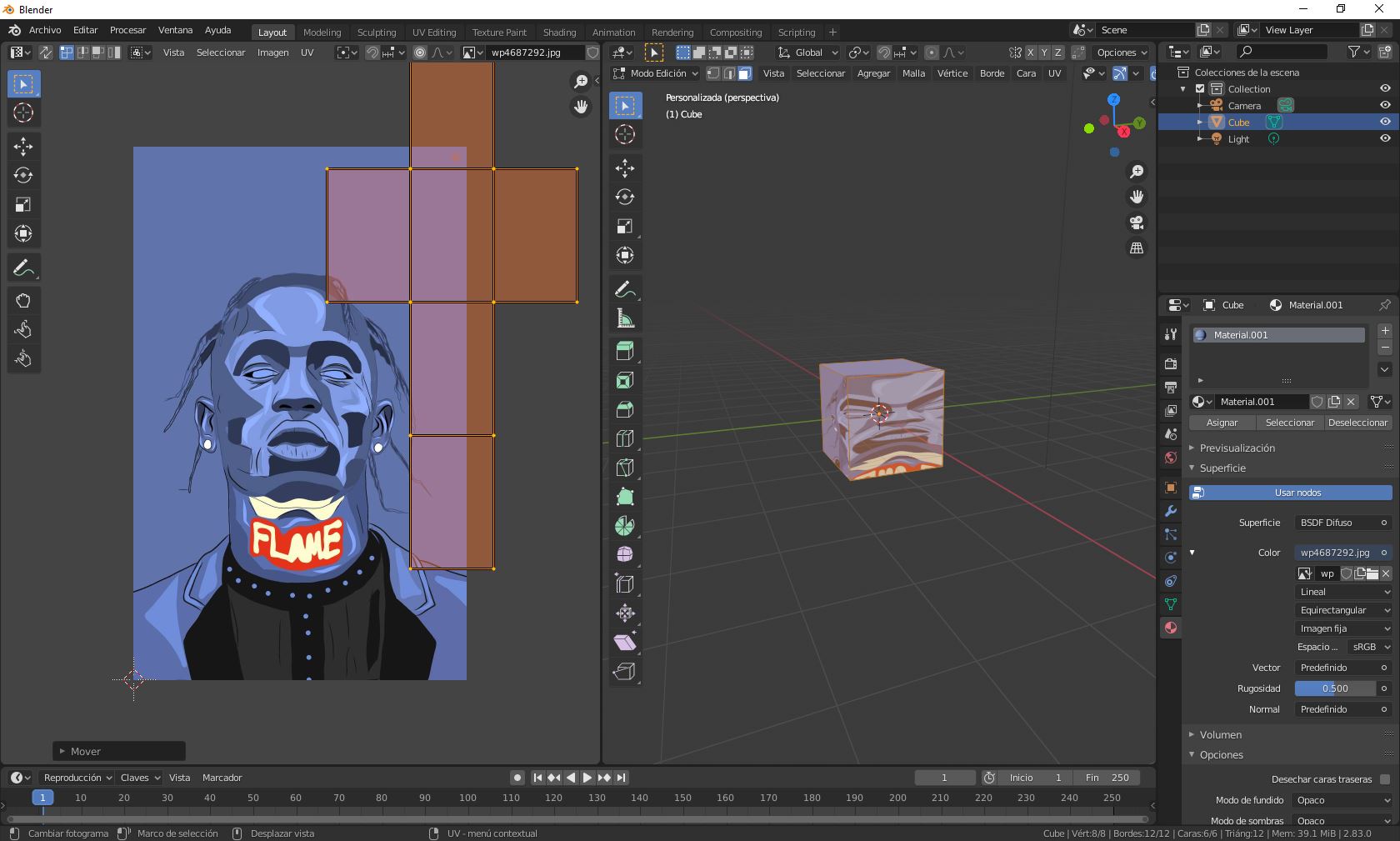Select the Grab tool in the UV editor

(23, 300)
